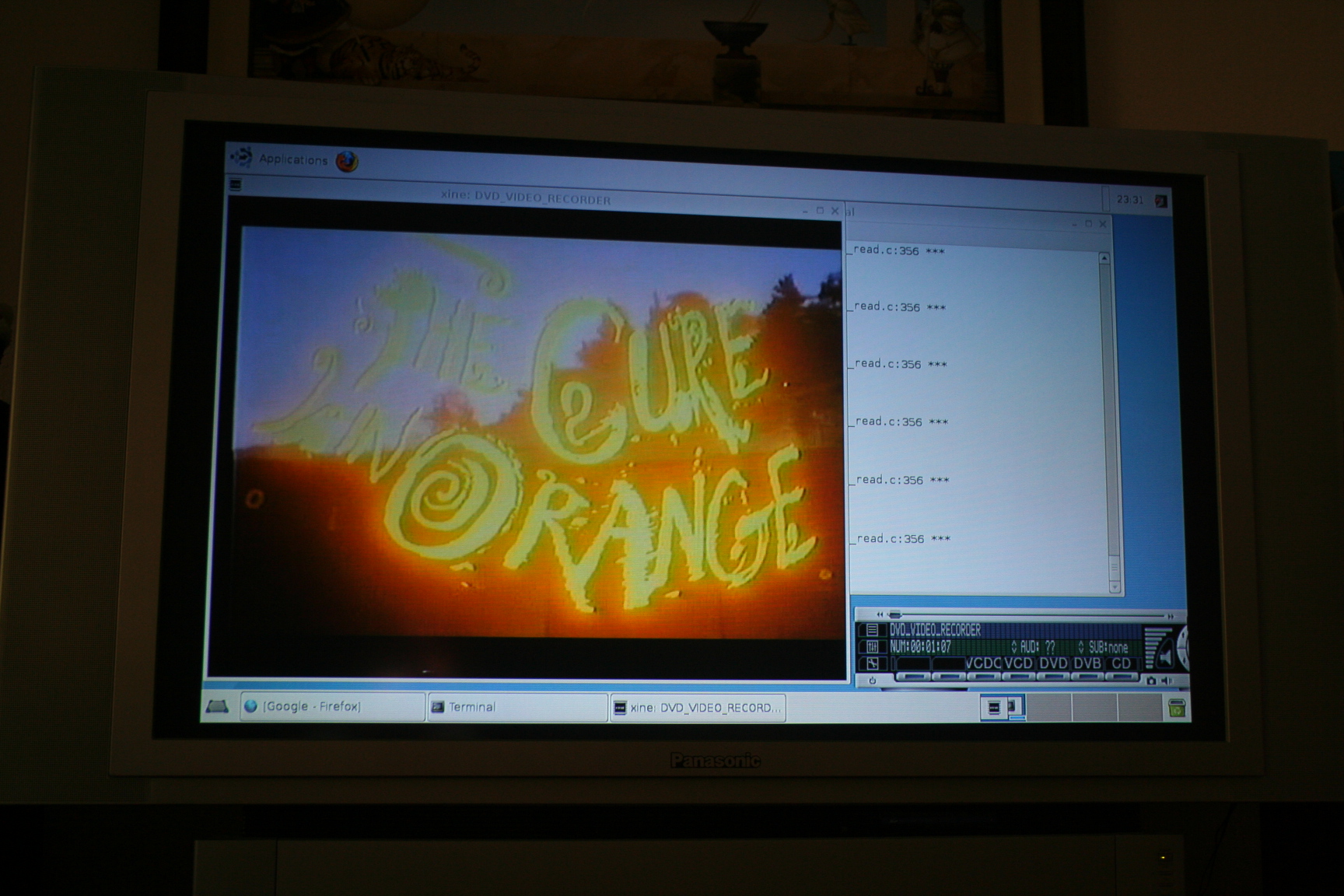
Task: Fast-forward using the double-right arrow
Action: point(1171,617)
